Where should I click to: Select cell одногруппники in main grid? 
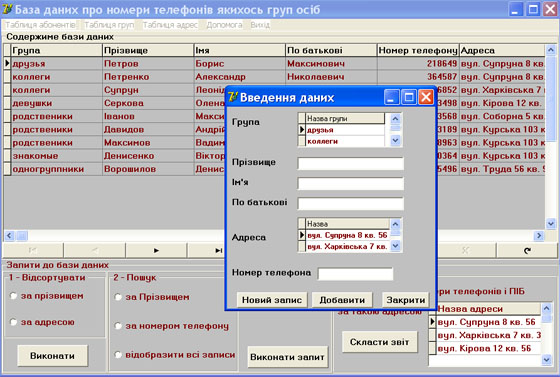(x=56, y=169)
